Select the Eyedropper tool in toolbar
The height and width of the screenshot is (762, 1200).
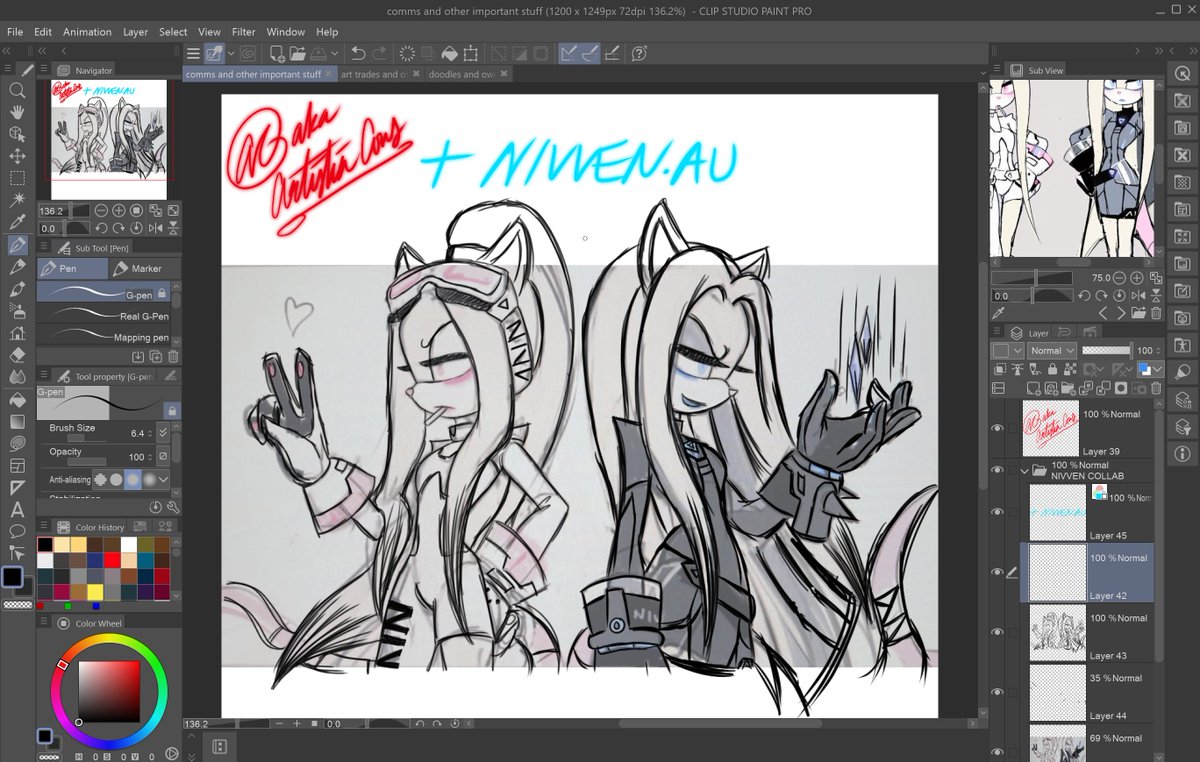point(17,222)
